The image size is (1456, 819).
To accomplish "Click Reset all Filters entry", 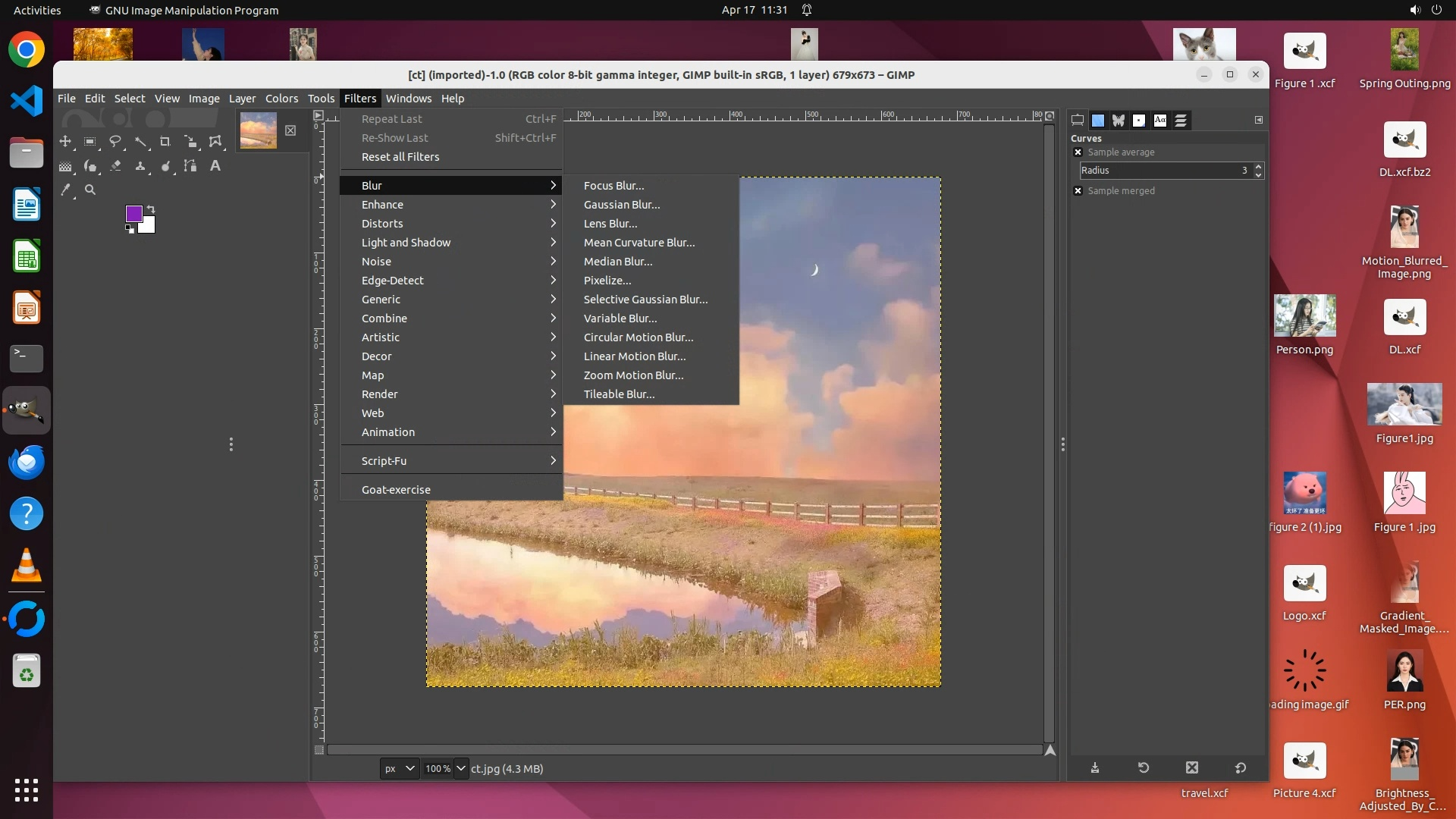I will point(400,157).
